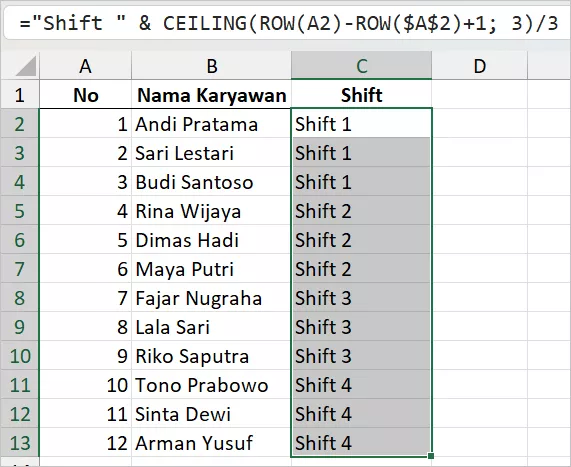Select the cell 'Budi Santoso'
The image size is (571, 467).
pos(211,182)
